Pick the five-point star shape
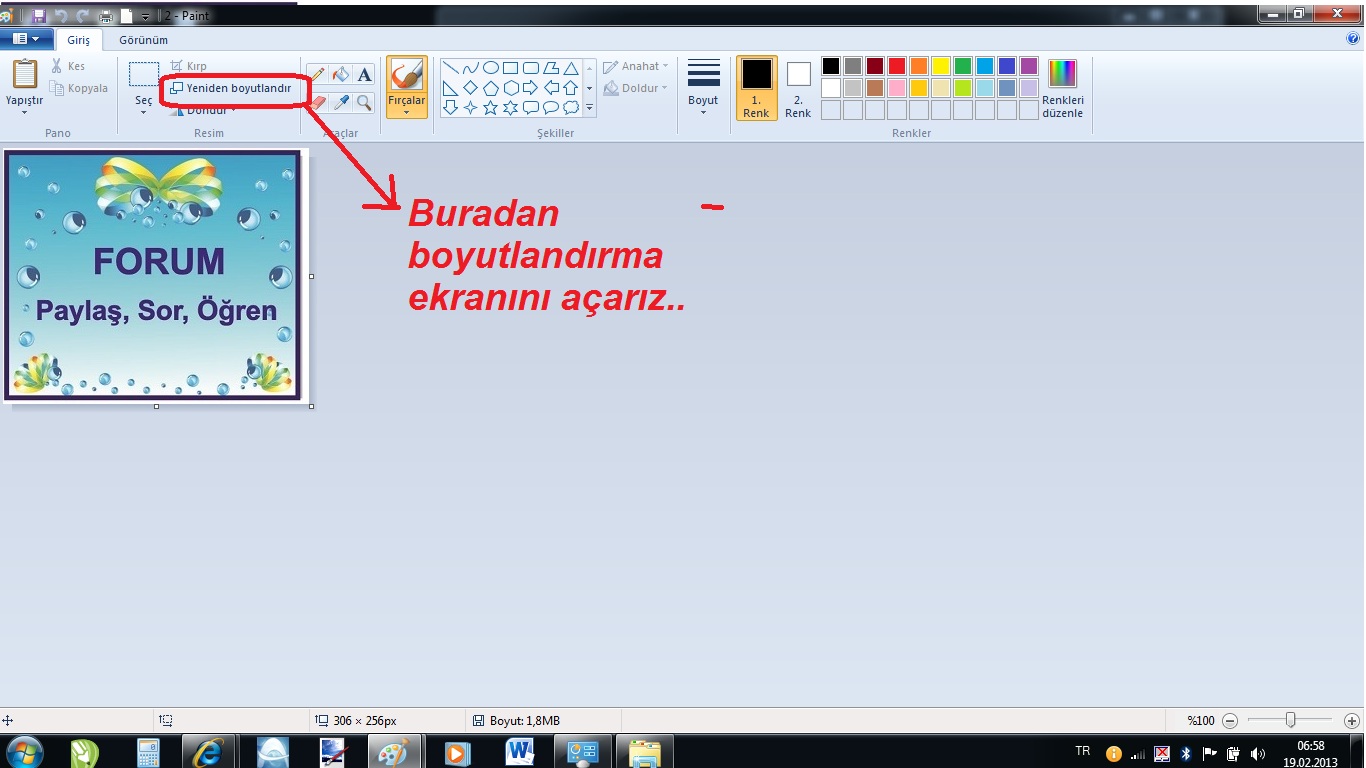The width and height of the screenshot is (1366, 768). pyautogui.click(x=490, y=107)
